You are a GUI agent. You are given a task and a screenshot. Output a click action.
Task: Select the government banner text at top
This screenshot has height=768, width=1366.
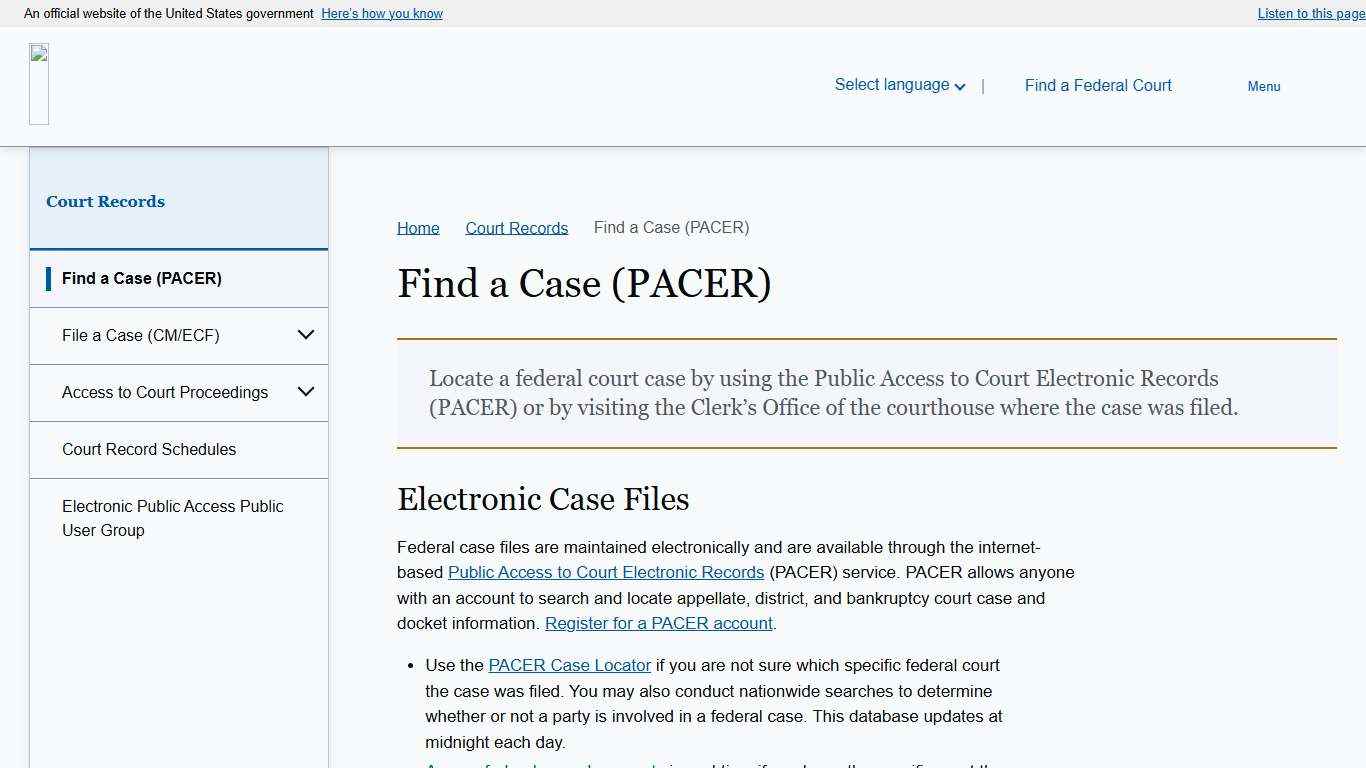click(x=167, y=14)
